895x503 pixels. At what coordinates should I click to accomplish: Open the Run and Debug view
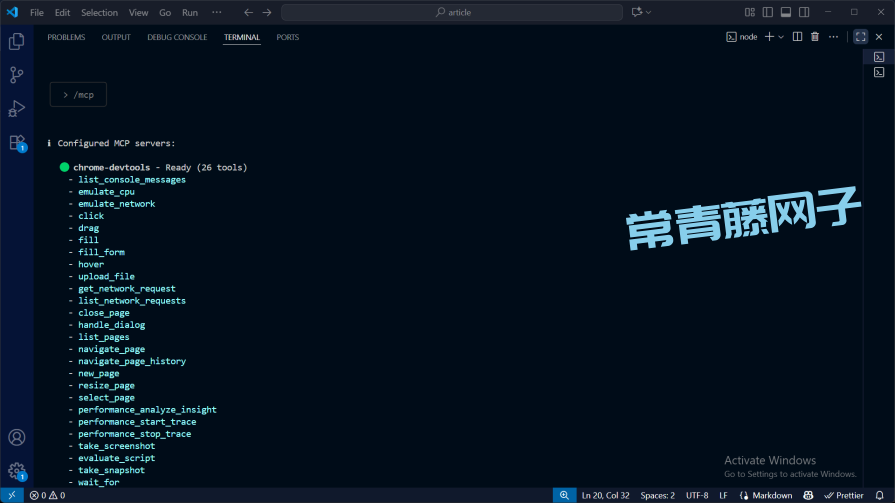point(16,108)
